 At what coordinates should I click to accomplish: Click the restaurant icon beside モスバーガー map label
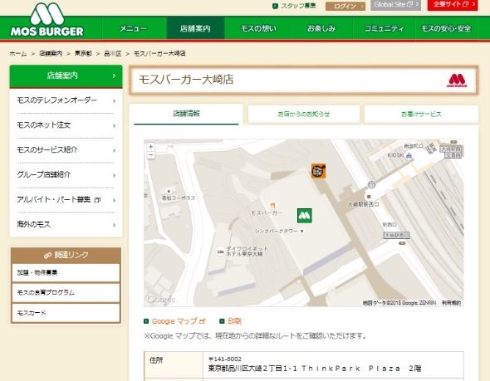coord(273,205)
